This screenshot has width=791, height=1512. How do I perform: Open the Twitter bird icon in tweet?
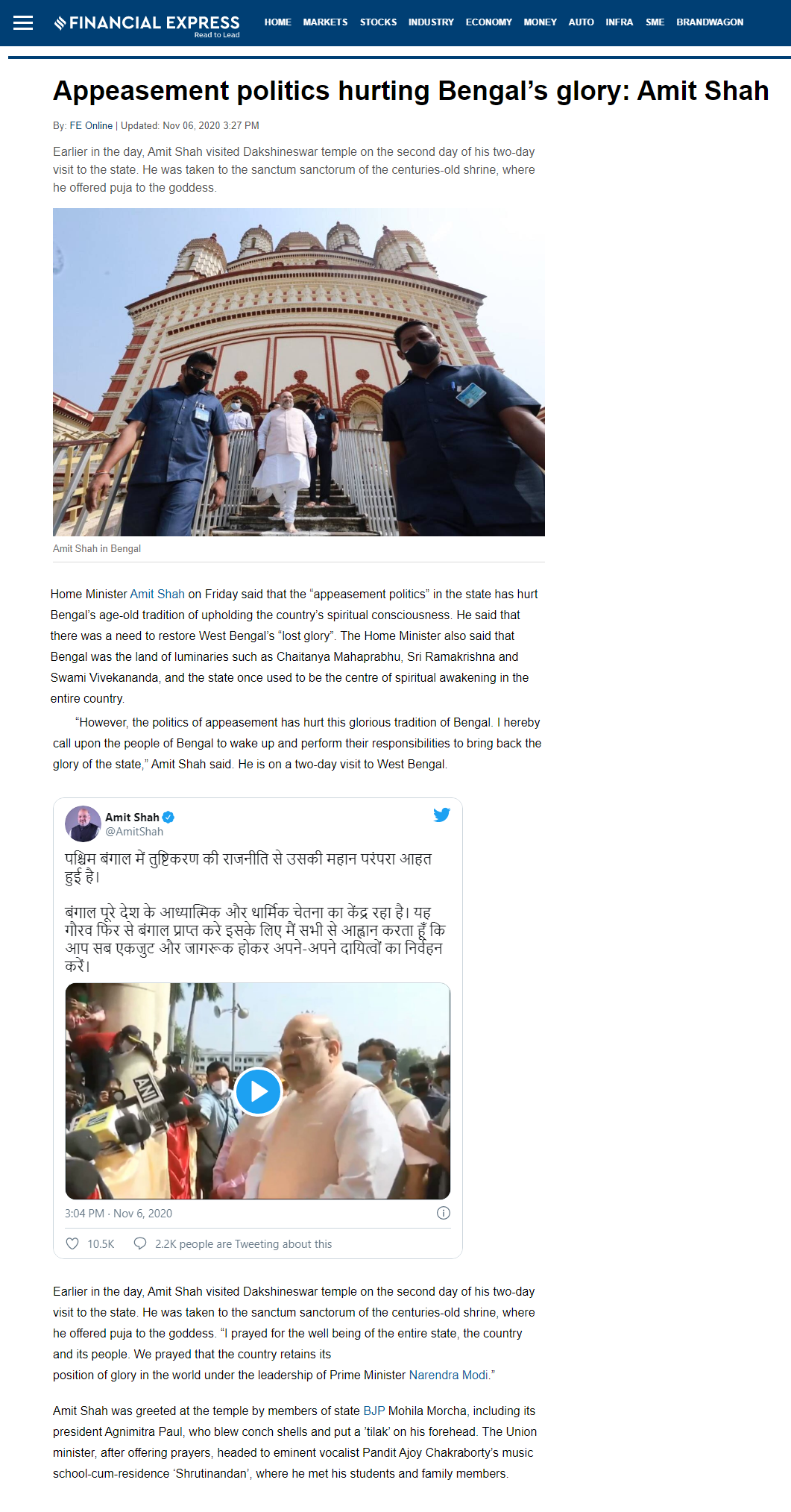coord(441,815)
